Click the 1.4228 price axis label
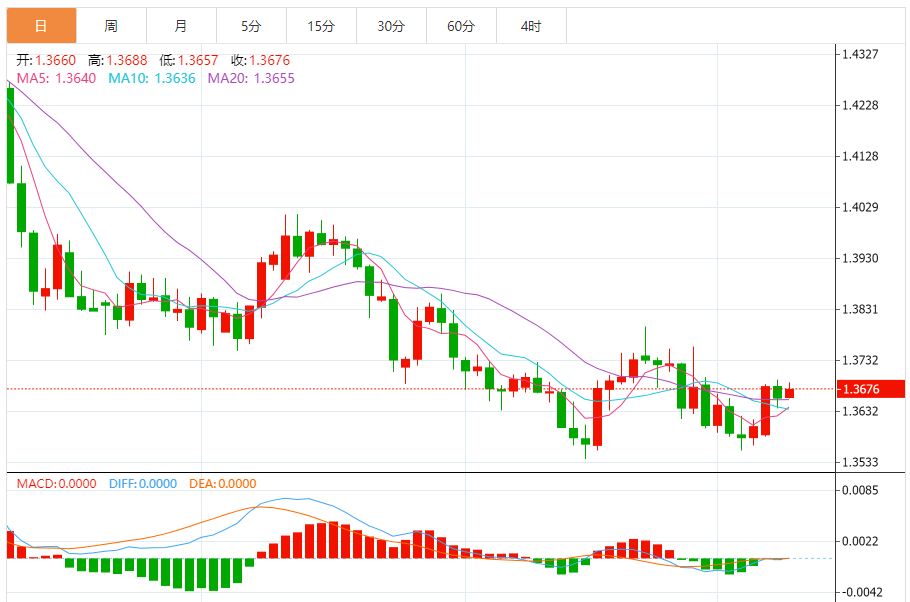Screen dimensions: 910x602 (x=860, y=105)
